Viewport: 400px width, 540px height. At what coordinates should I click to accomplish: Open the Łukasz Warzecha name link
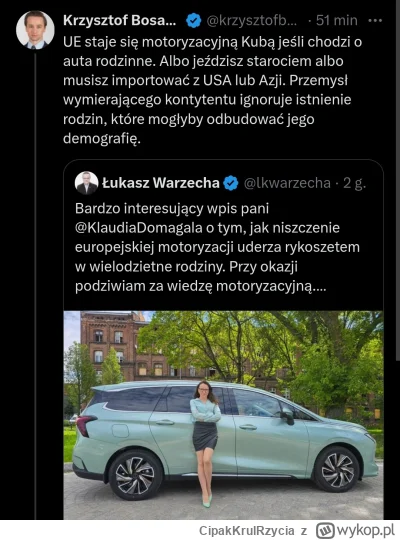pos(161,183)
